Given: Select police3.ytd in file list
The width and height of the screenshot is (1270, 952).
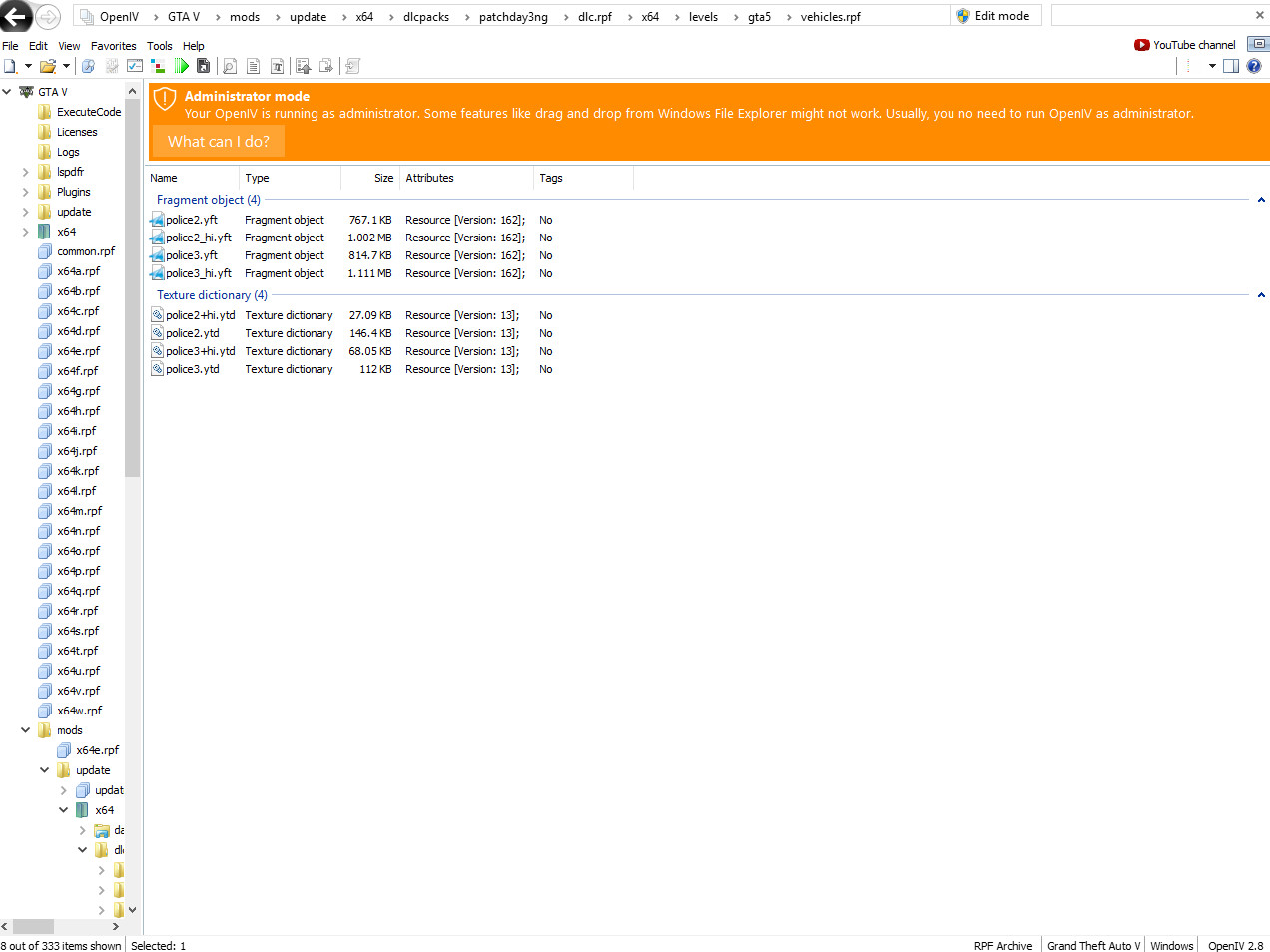Looking at the screenshot, I should [x=193, y=369].
